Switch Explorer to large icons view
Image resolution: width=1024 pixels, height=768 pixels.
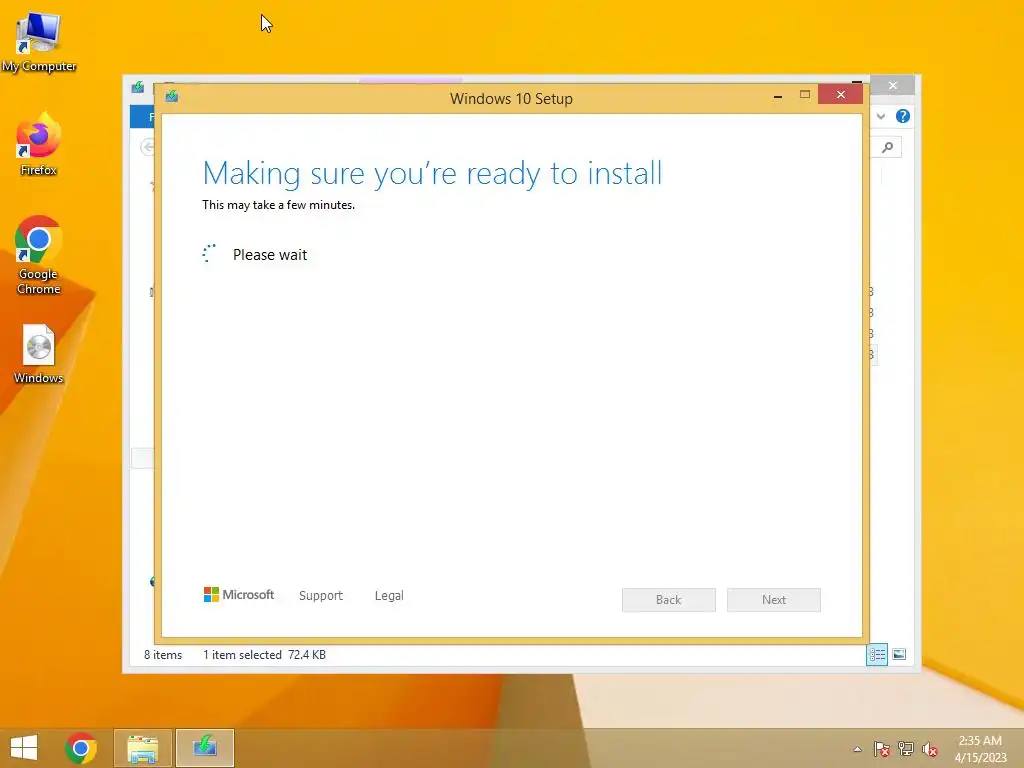[899, 654]
